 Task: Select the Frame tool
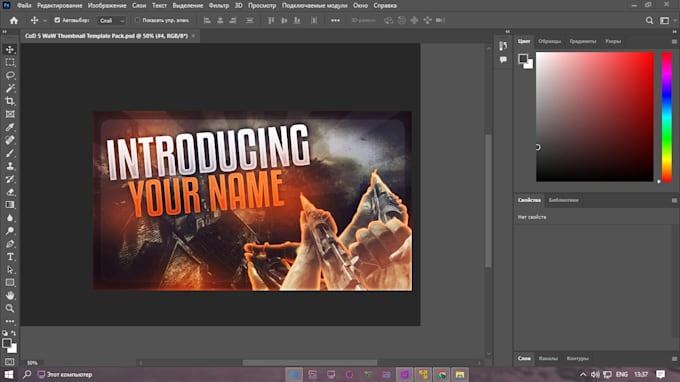[x=10, y=114]
